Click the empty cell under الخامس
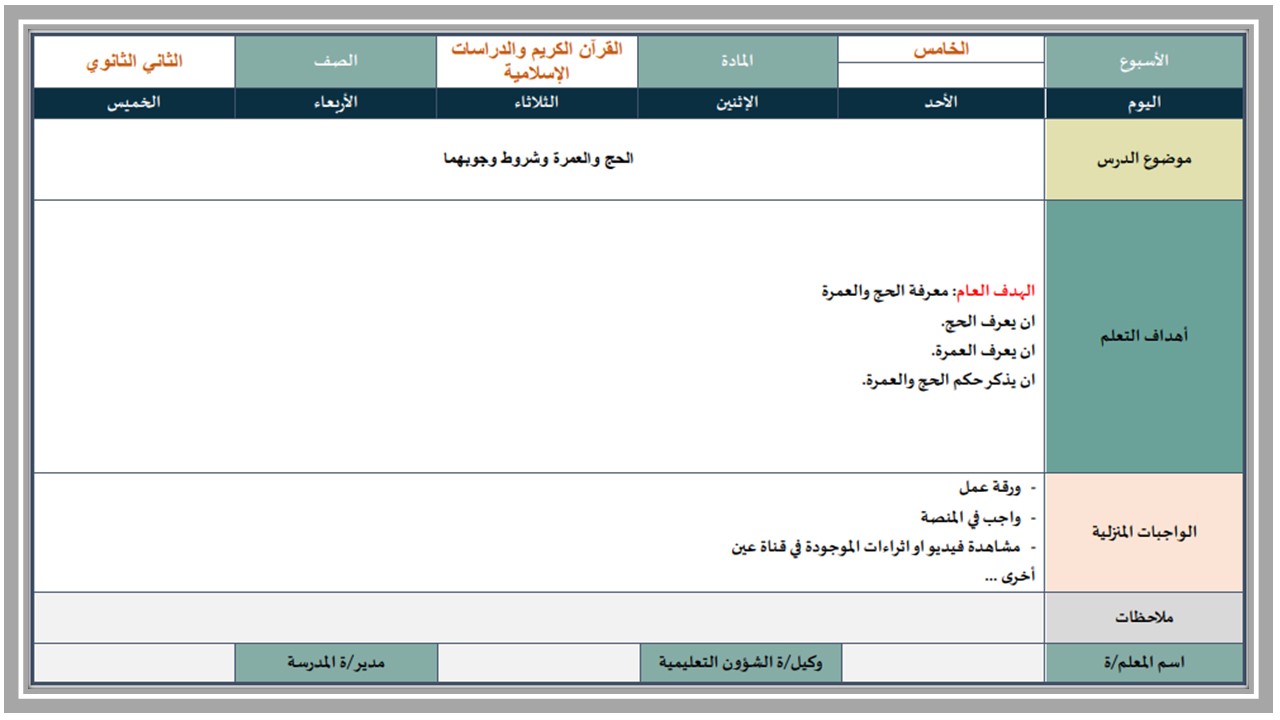Image resolution: width=1280 pixels, height=720 pixels. [x=941, y=75]
